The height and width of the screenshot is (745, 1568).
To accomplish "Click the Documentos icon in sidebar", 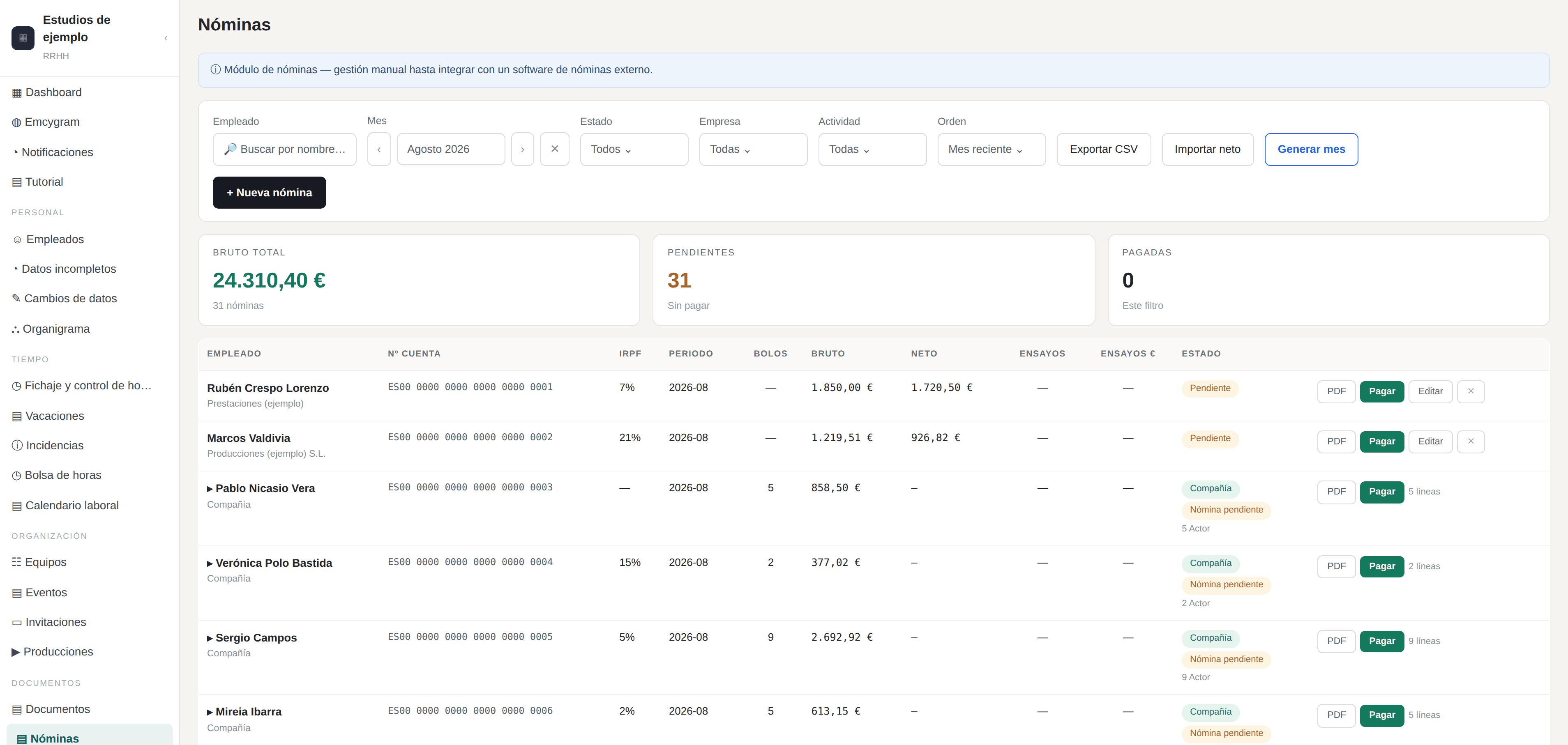I will pyautogui.click(x=17, y=710).
